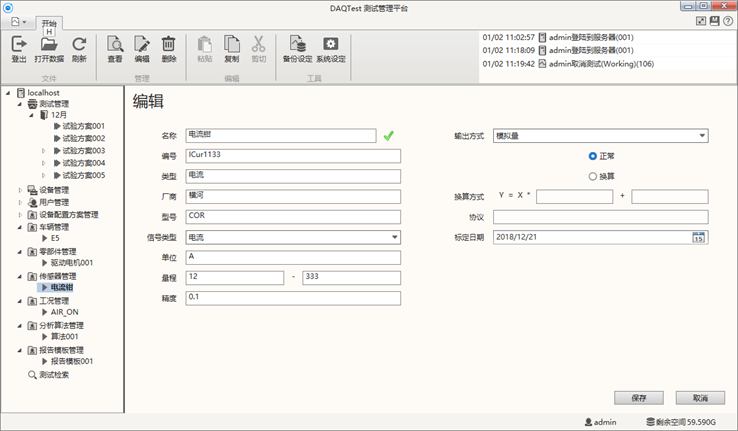Click the 取消 button
This screenshot has width=738, height=431.
[700, 397]
